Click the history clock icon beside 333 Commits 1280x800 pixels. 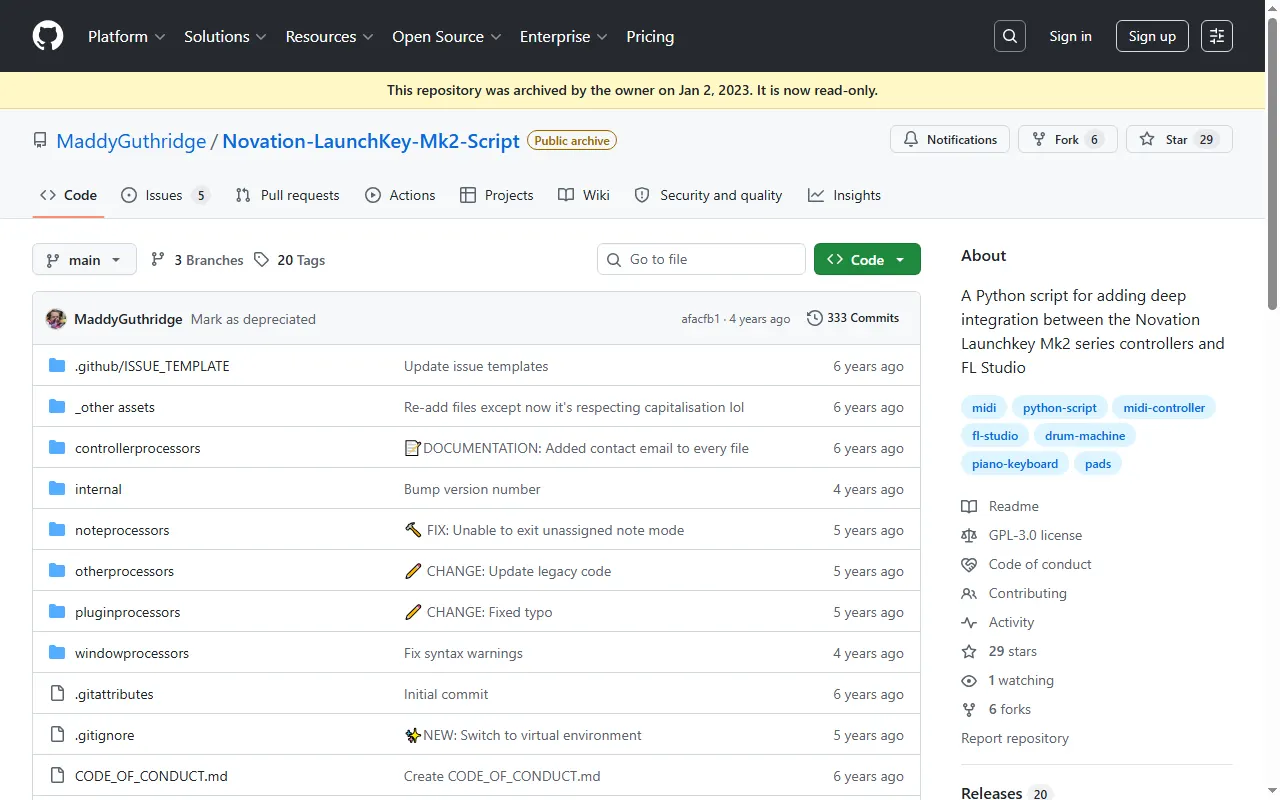point(815,318)
